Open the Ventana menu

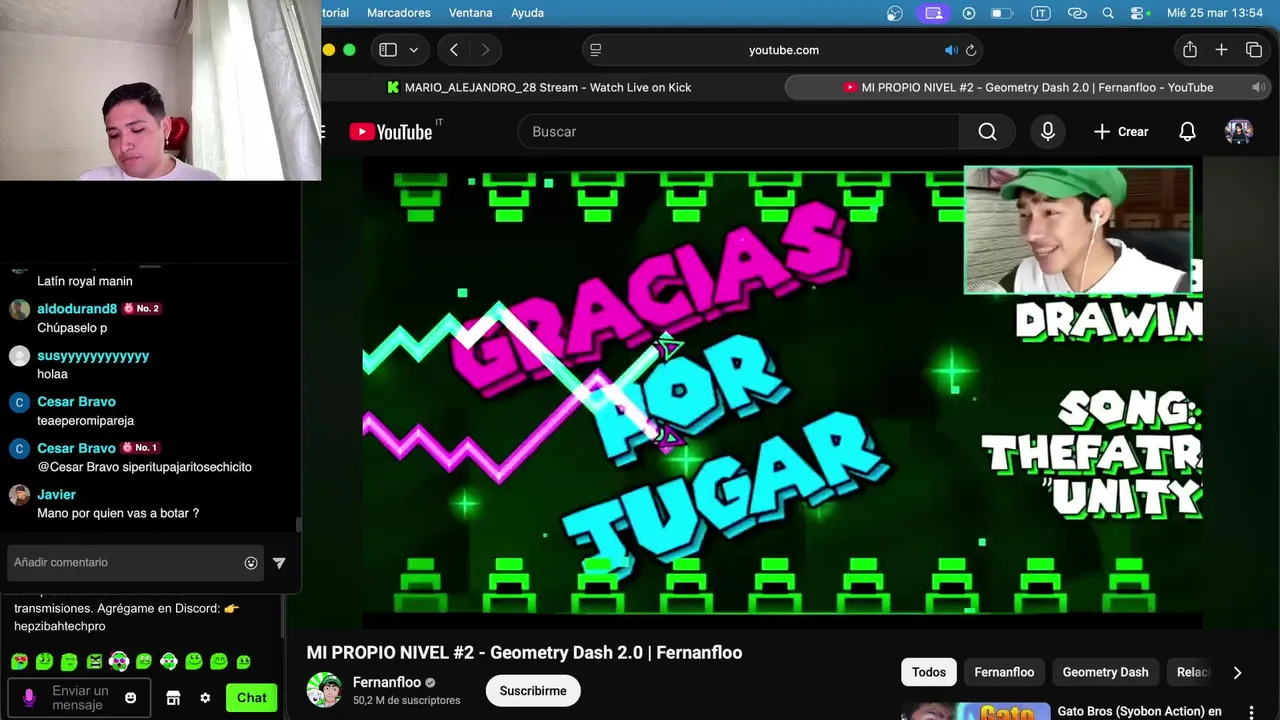[470, 13]
